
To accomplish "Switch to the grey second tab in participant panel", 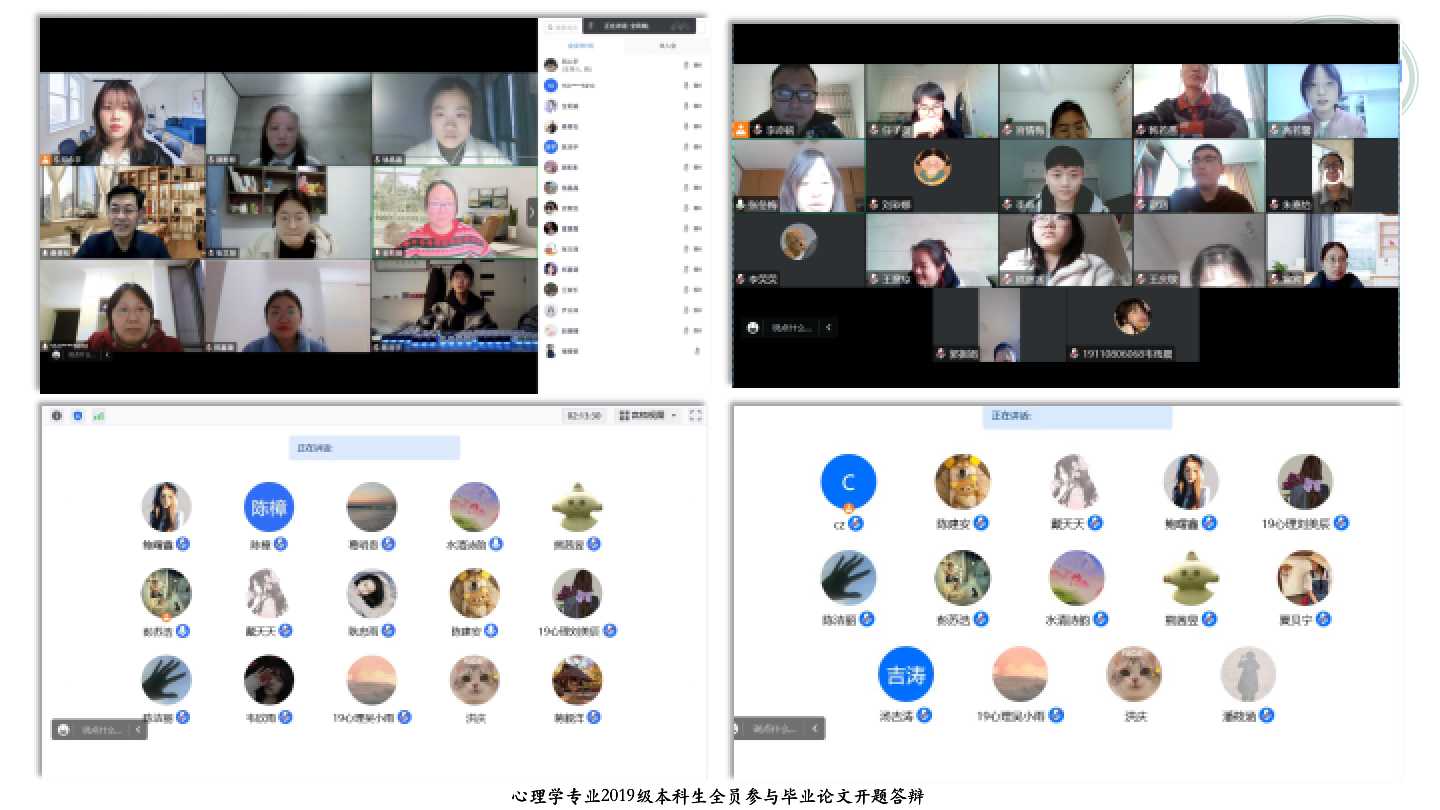I will point(667,46).
